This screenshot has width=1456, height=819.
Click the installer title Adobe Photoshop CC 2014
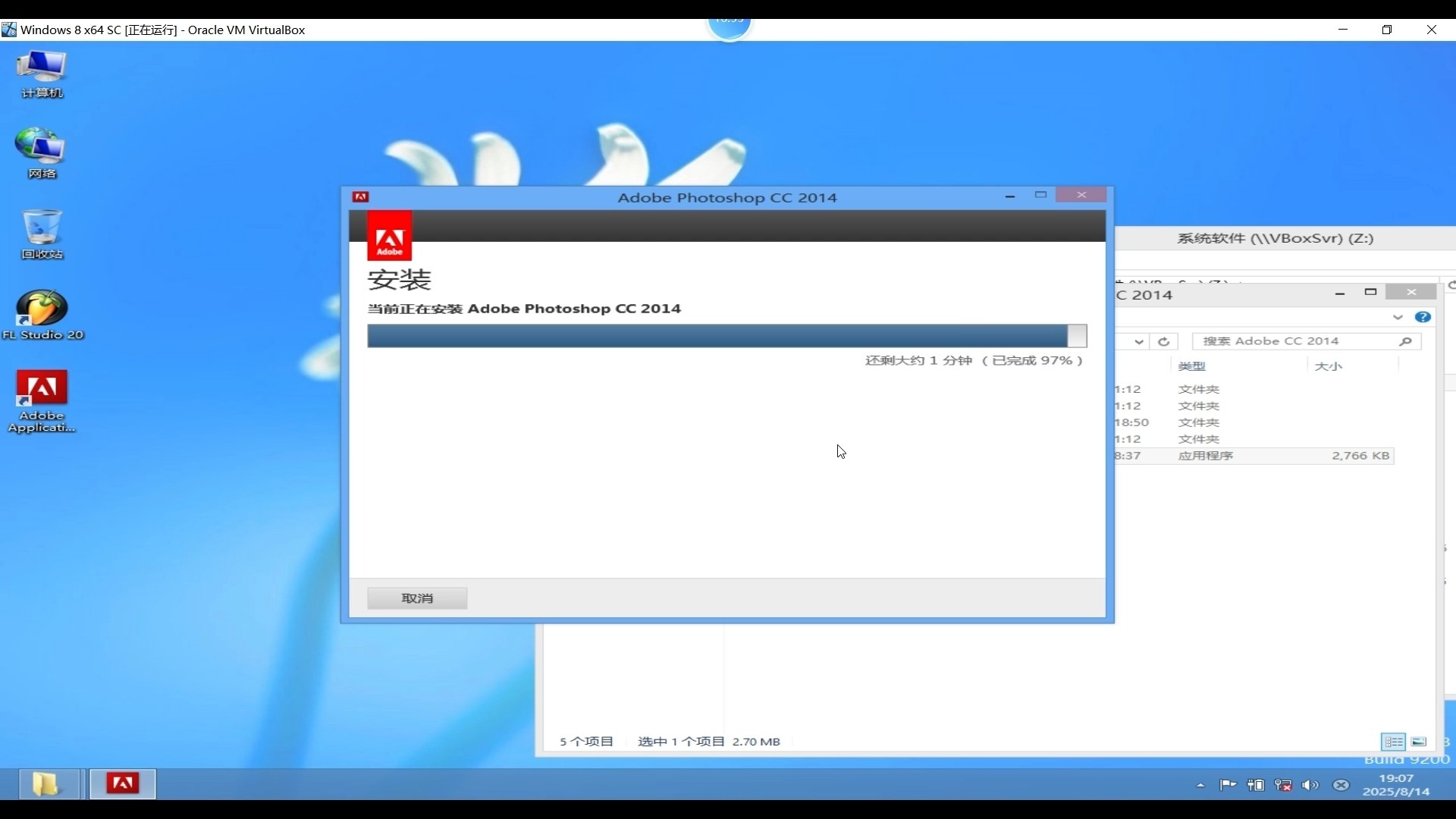727,198
